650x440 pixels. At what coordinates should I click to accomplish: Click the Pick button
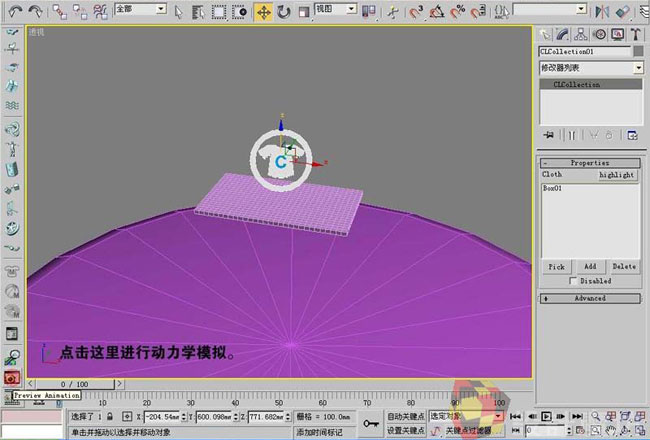coord(556,267)
